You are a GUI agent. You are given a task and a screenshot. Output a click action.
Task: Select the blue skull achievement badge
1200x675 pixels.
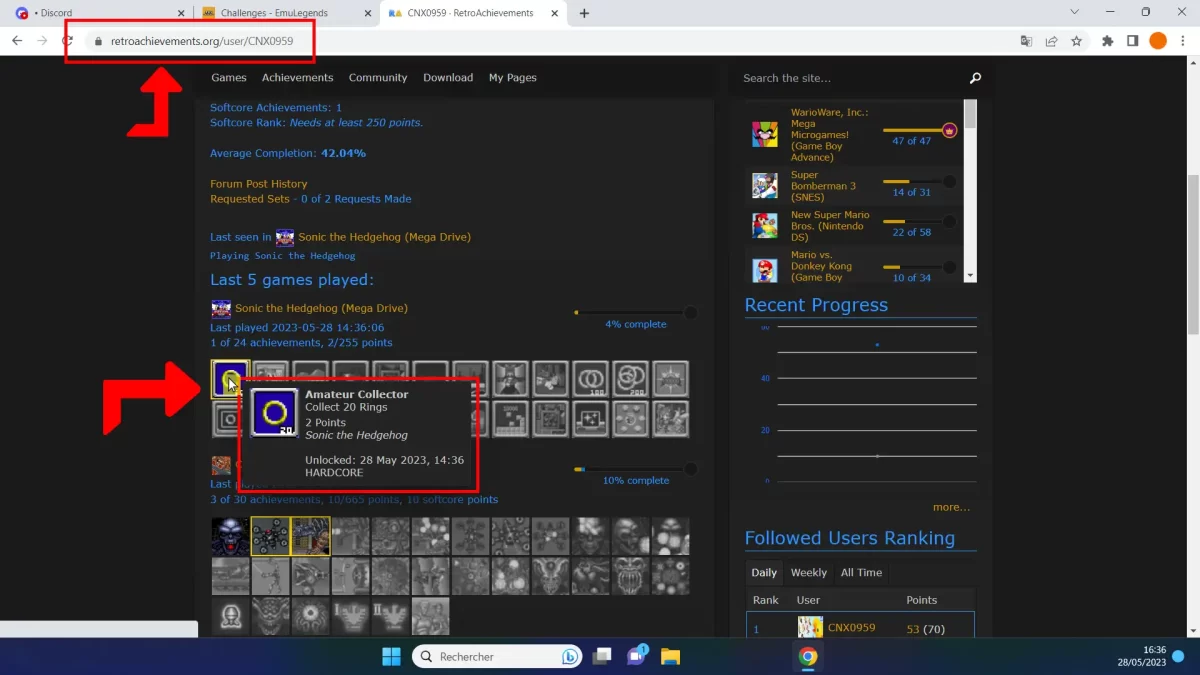coord(230,536)
